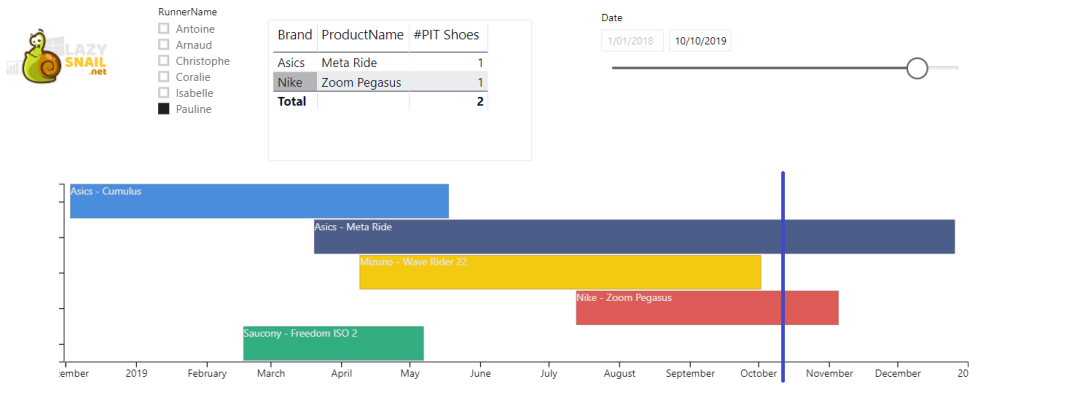1080x395 pixels.
Task: Check the Arnaud runner checkbox
Action: (164, 44)
